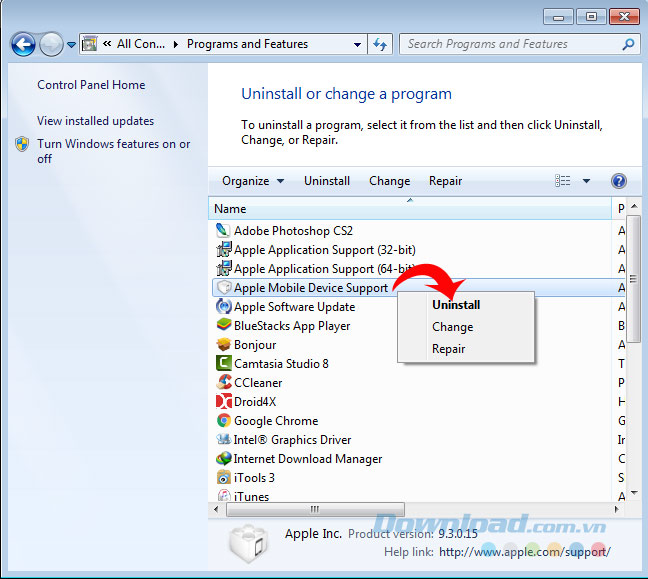Click the horizontal scrollbar left arrow
Screen dimensions: 648x579
coord(216,509)
